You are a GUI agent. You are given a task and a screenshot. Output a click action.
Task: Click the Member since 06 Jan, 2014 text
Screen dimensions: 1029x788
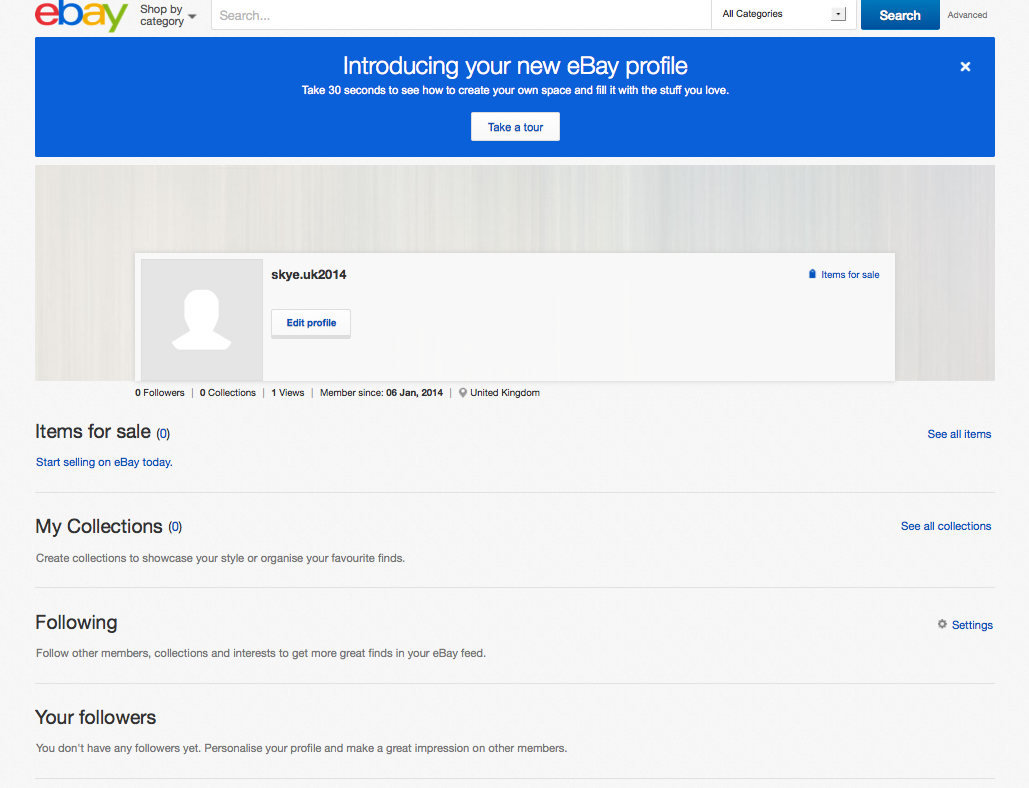[x=381, y=392]
